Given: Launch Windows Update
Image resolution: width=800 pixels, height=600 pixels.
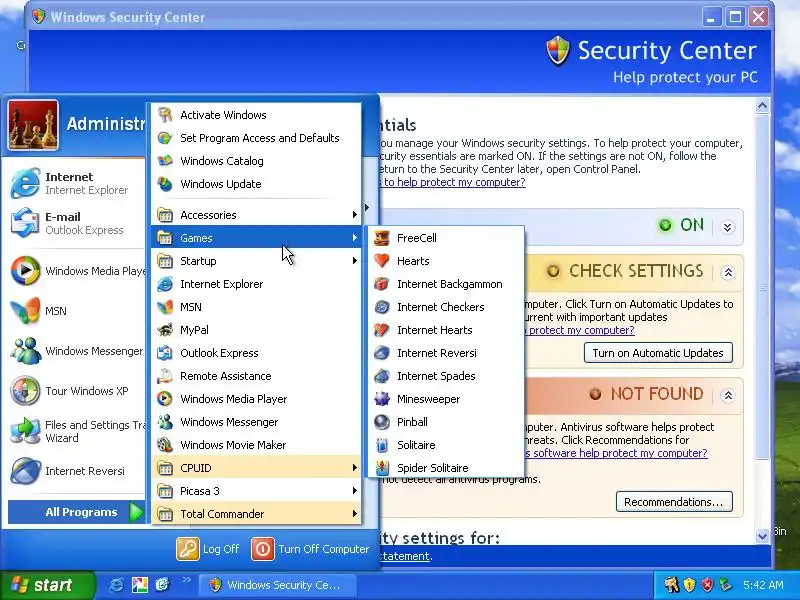Looking at the screenshot, I should point(256,184).
